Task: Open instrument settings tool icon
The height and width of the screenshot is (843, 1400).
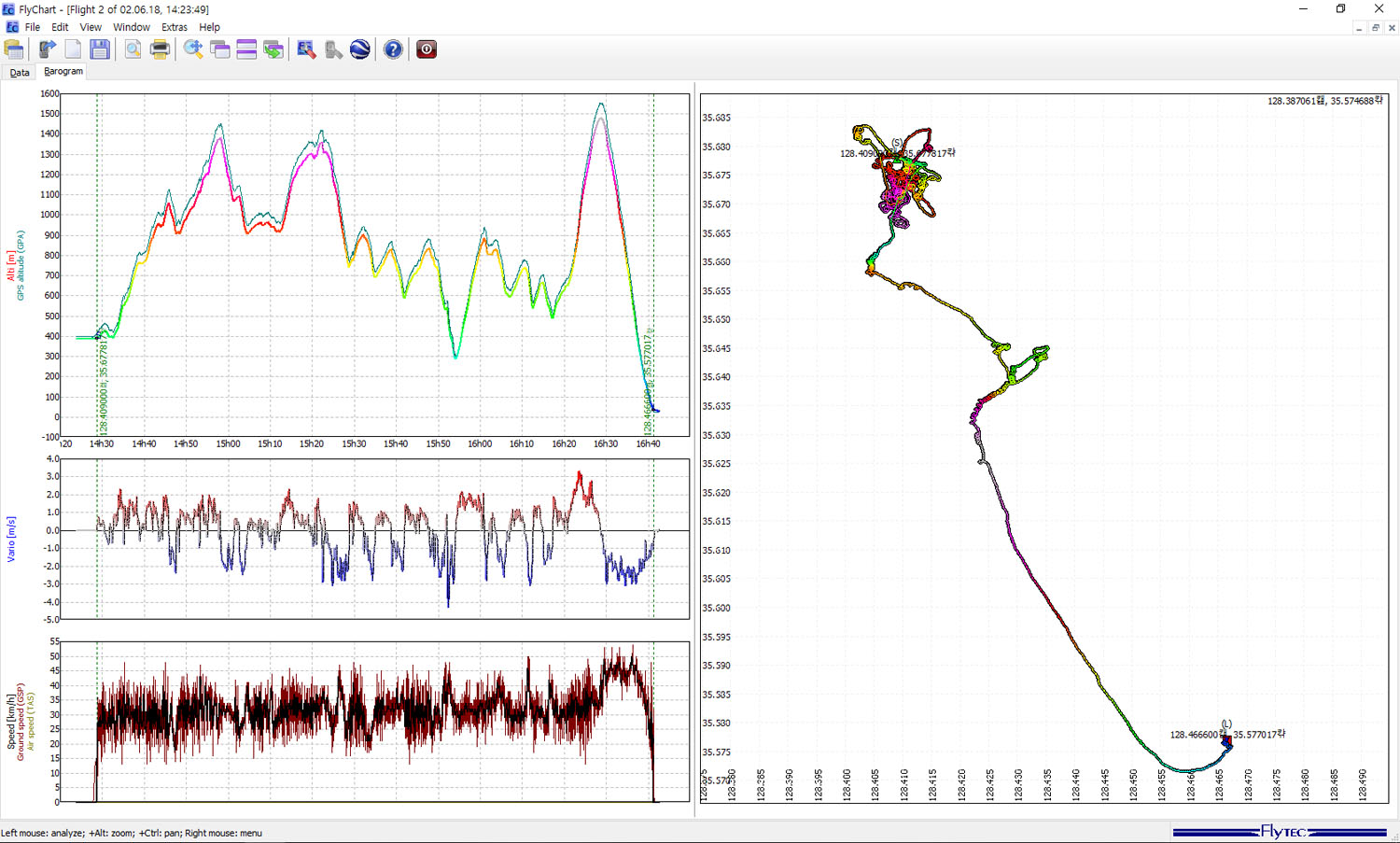Action: pos(306,49)
